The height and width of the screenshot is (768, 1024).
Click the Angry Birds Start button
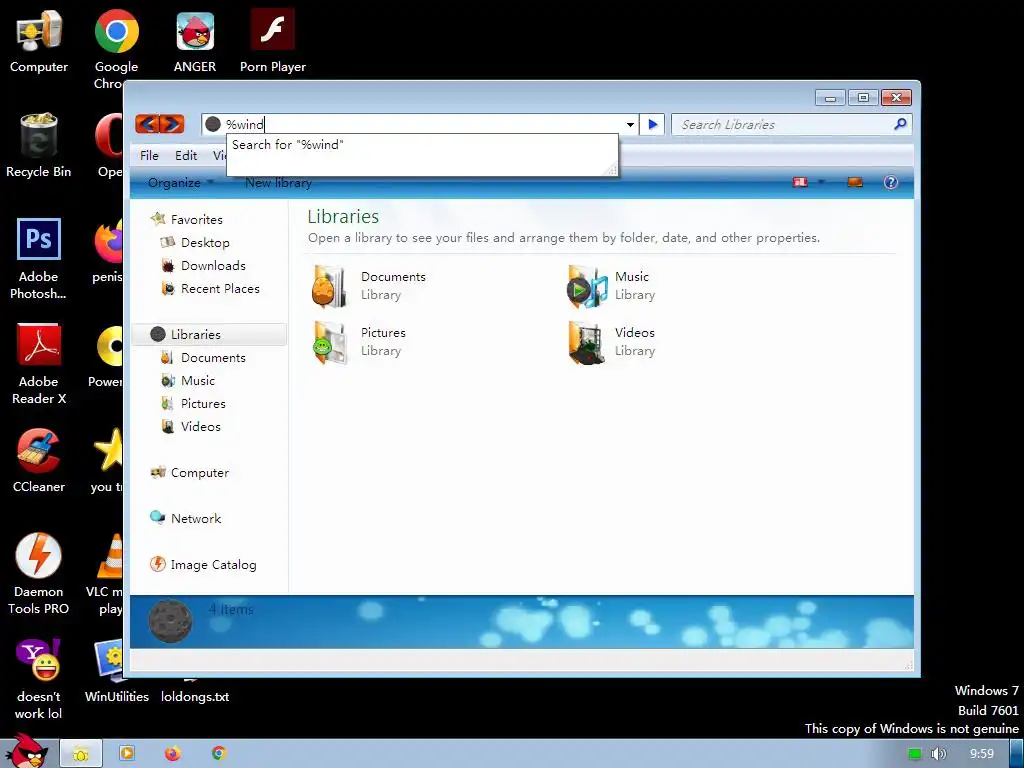(x=26, y=751)
